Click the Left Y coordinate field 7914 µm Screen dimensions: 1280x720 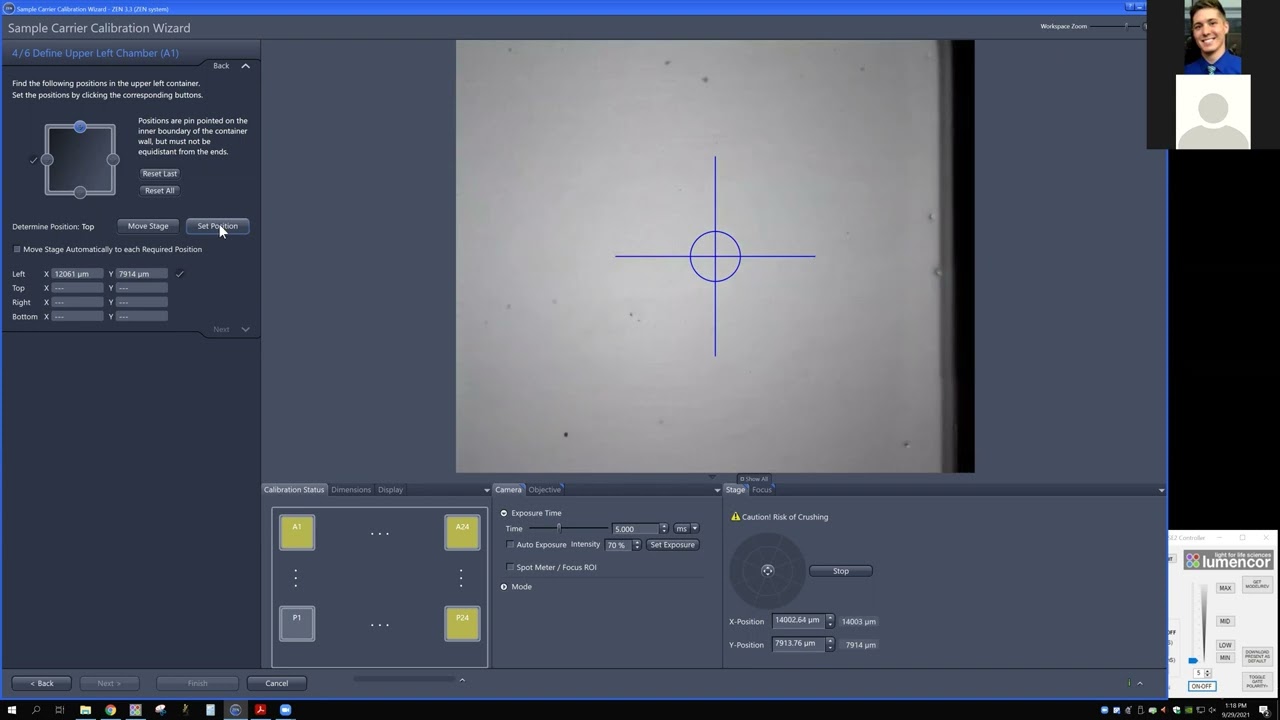pos(141,274)
